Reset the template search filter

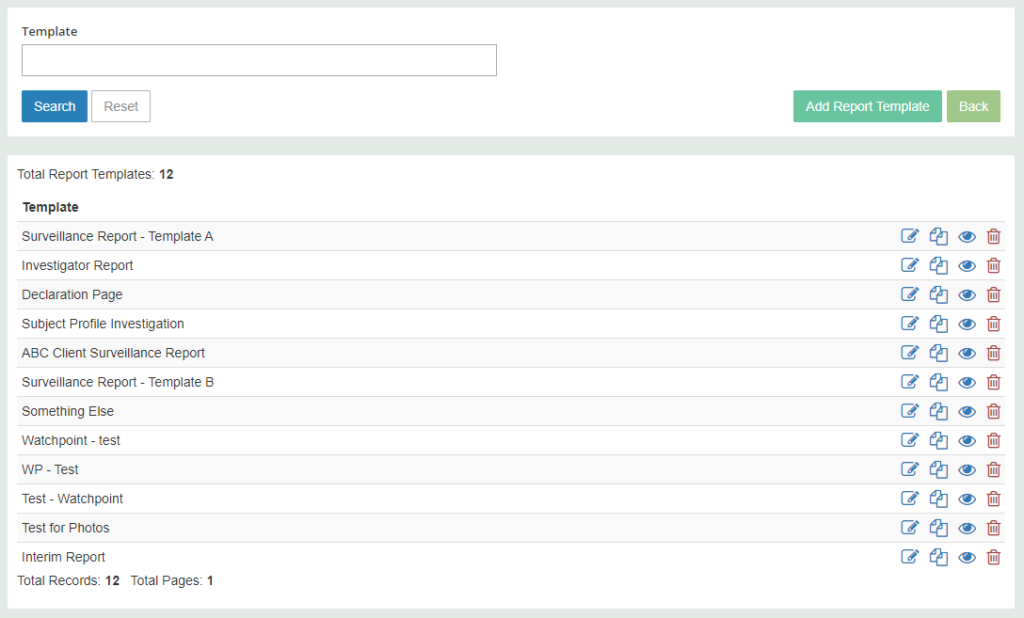[120, 106]
